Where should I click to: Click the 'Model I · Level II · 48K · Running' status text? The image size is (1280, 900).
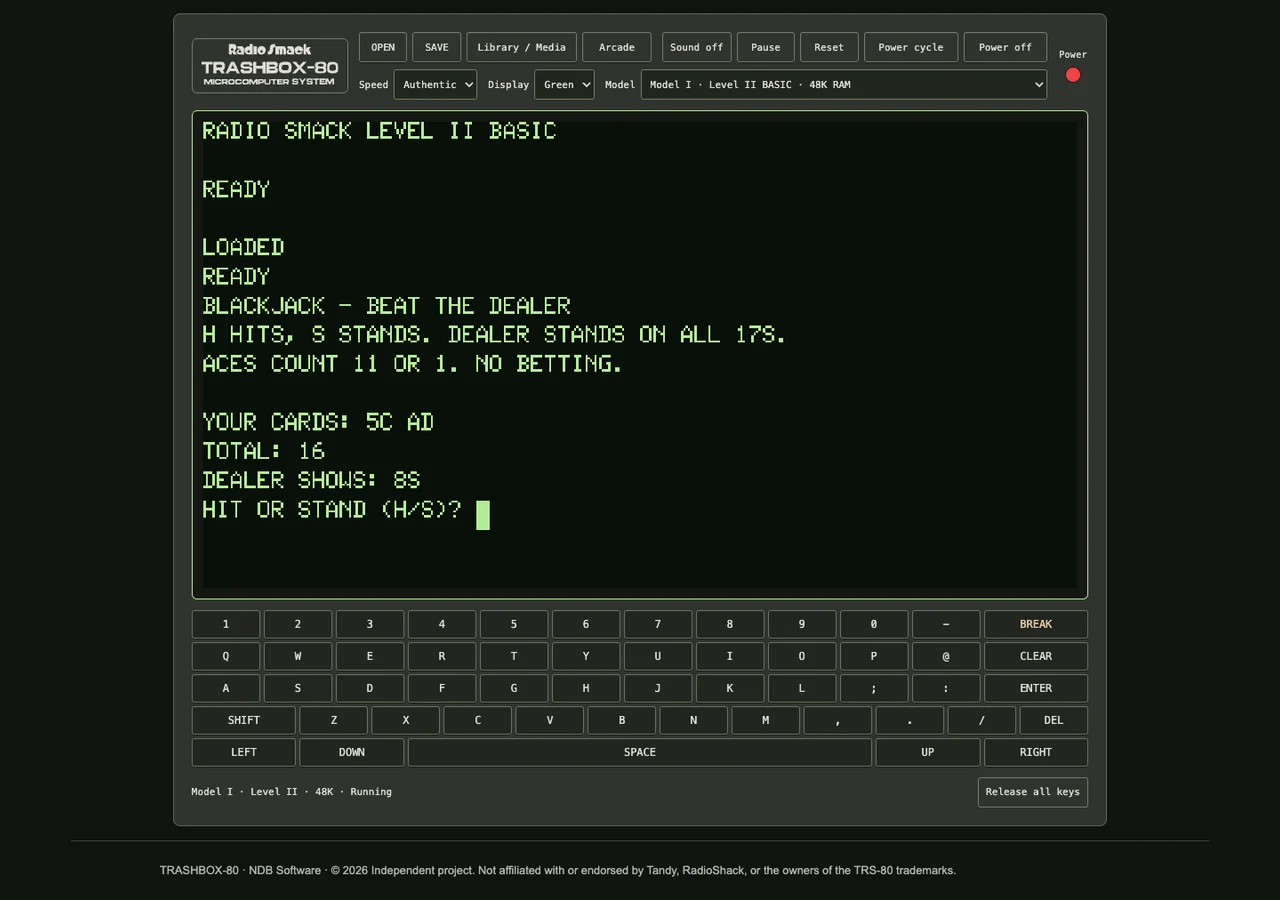point(292,792)
